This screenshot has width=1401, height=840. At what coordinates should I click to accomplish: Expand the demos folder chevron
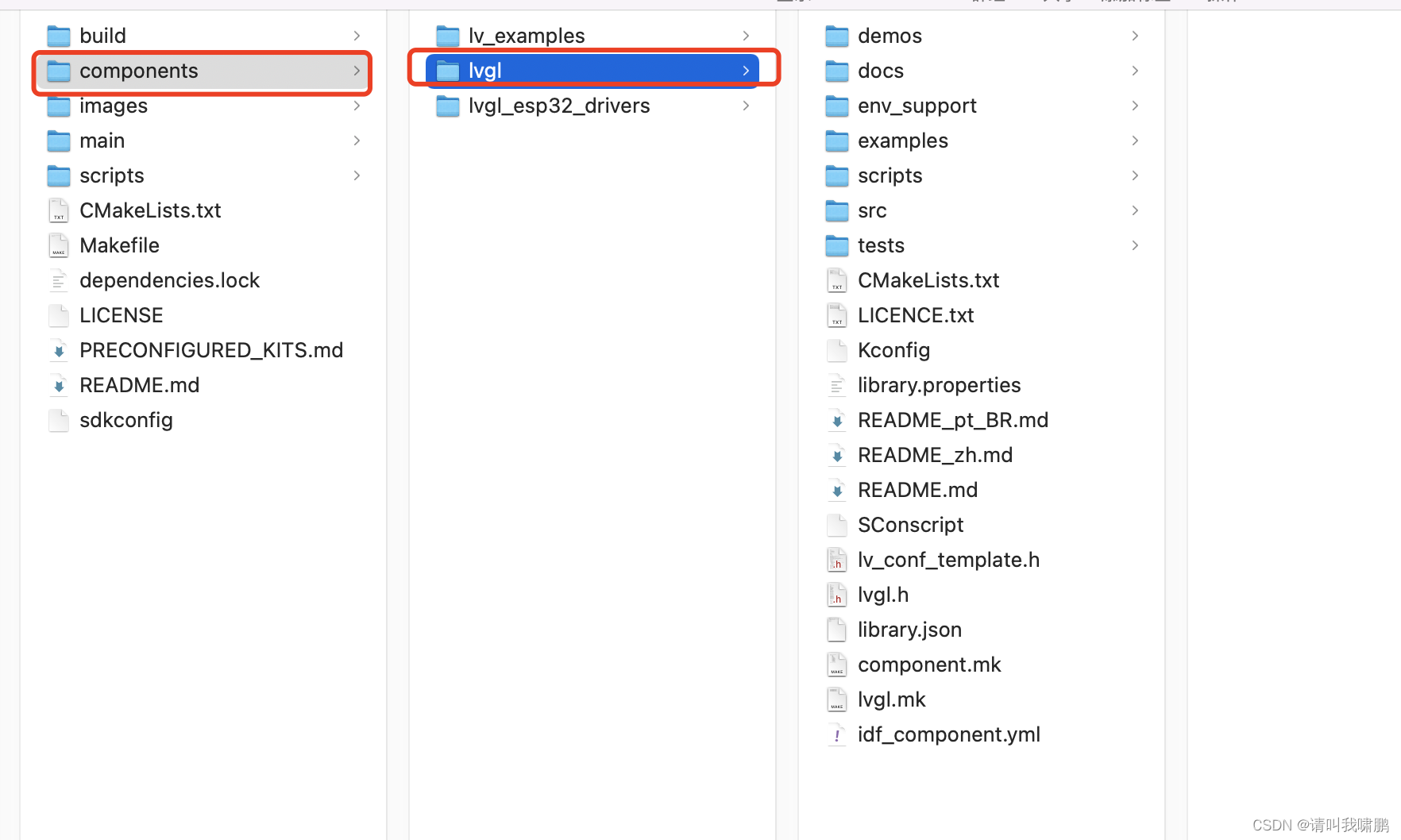tap(1135, 36)
